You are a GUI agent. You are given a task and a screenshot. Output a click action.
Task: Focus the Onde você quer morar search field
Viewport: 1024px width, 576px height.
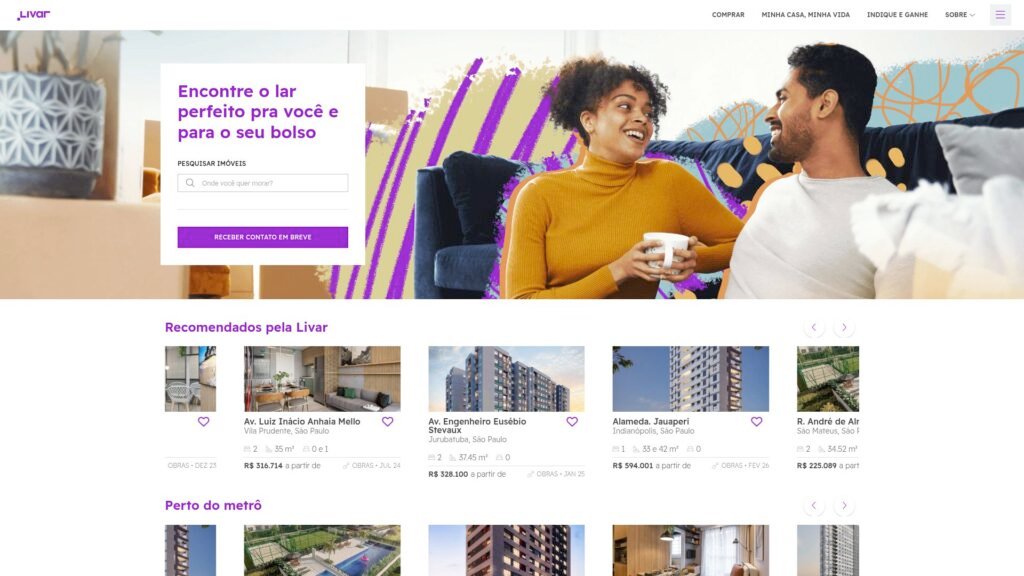tap(263, 183)
